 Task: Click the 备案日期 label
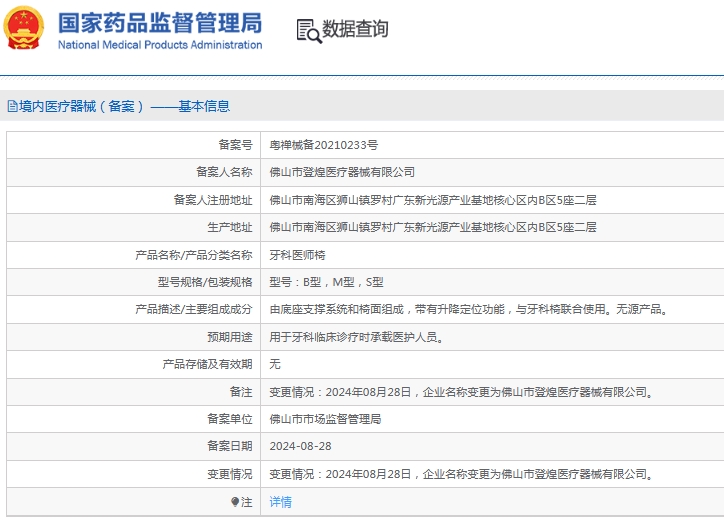[x=230, y=446]
